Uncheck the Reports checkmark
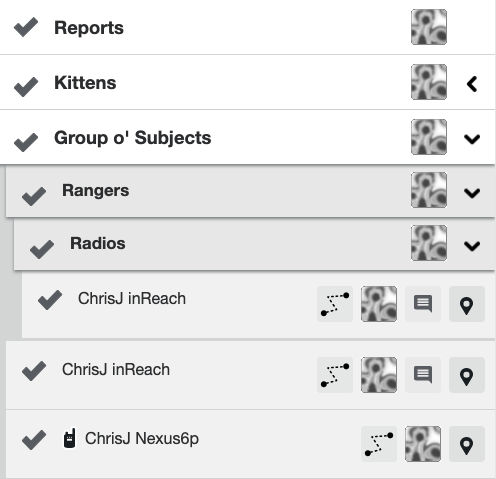Viewport: 496px width, 479px height. 26,27
